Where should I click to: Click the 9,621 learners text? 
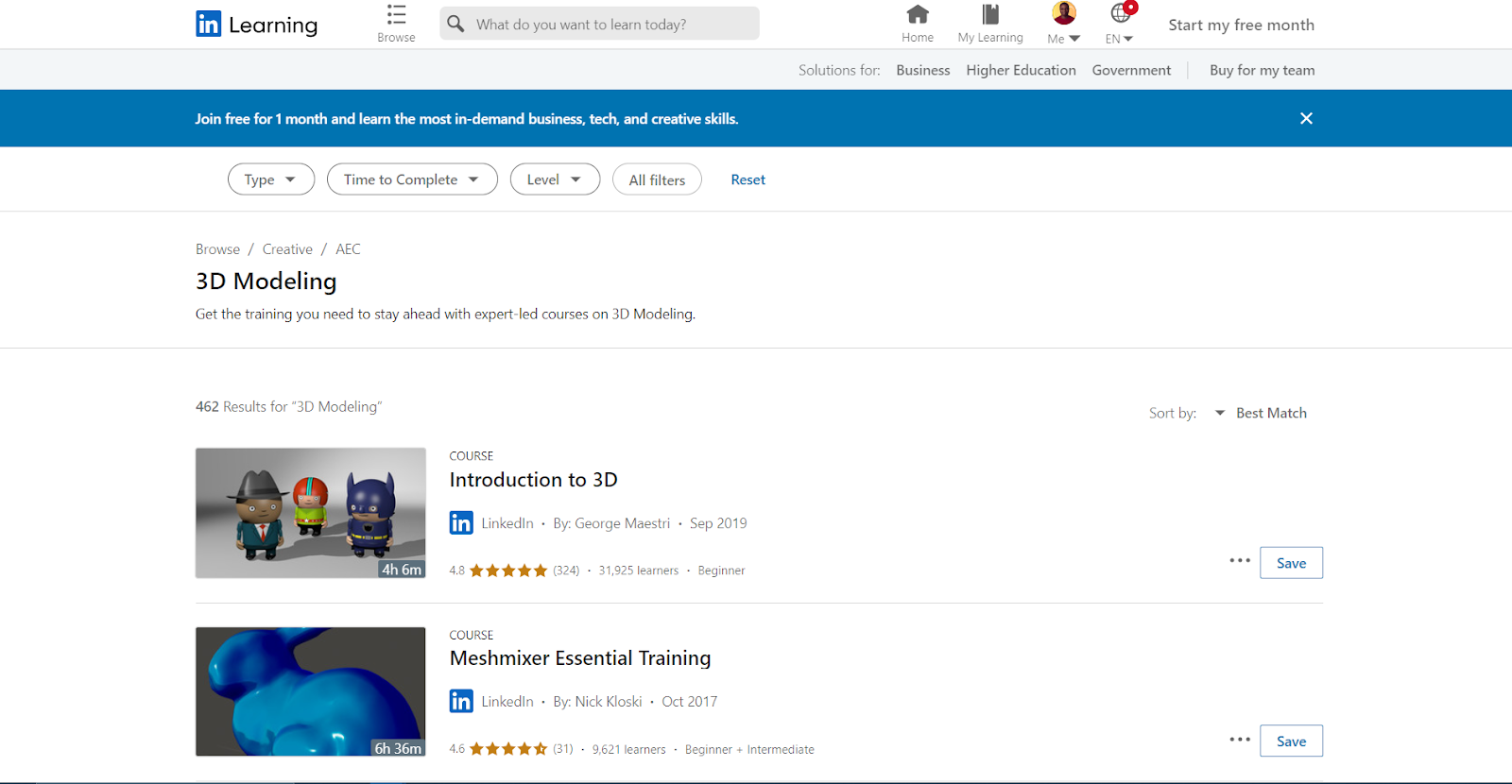[x=628, y=749]
